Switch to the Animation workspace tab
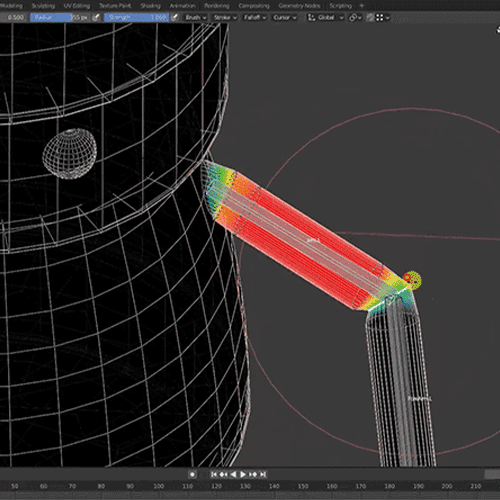Image resolution: width=500 pixels, height=500 pixels. (x=182, y=6)
